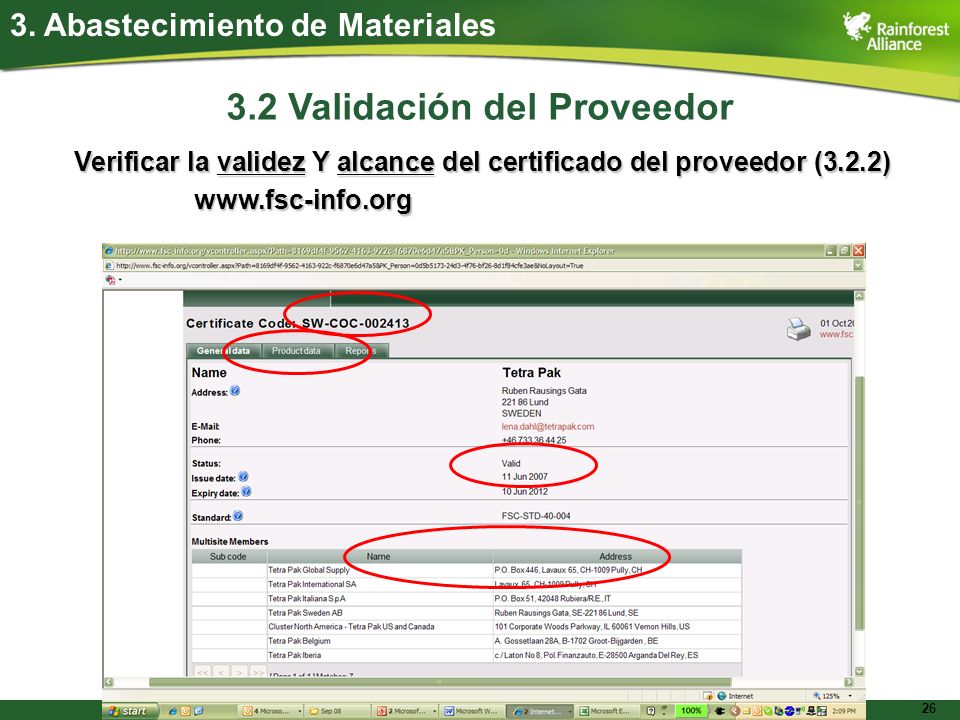Image resolution: width=960 pixels, height=720 pixels.
Task: Open the help icon next to Expiry date
Action: (246, 491)
